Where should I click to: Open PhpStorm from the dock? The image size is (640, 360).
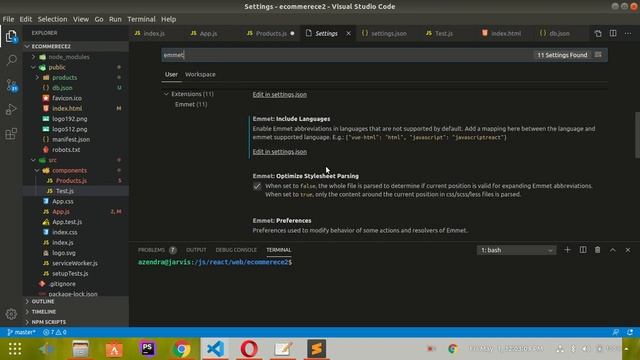[148, 349]
